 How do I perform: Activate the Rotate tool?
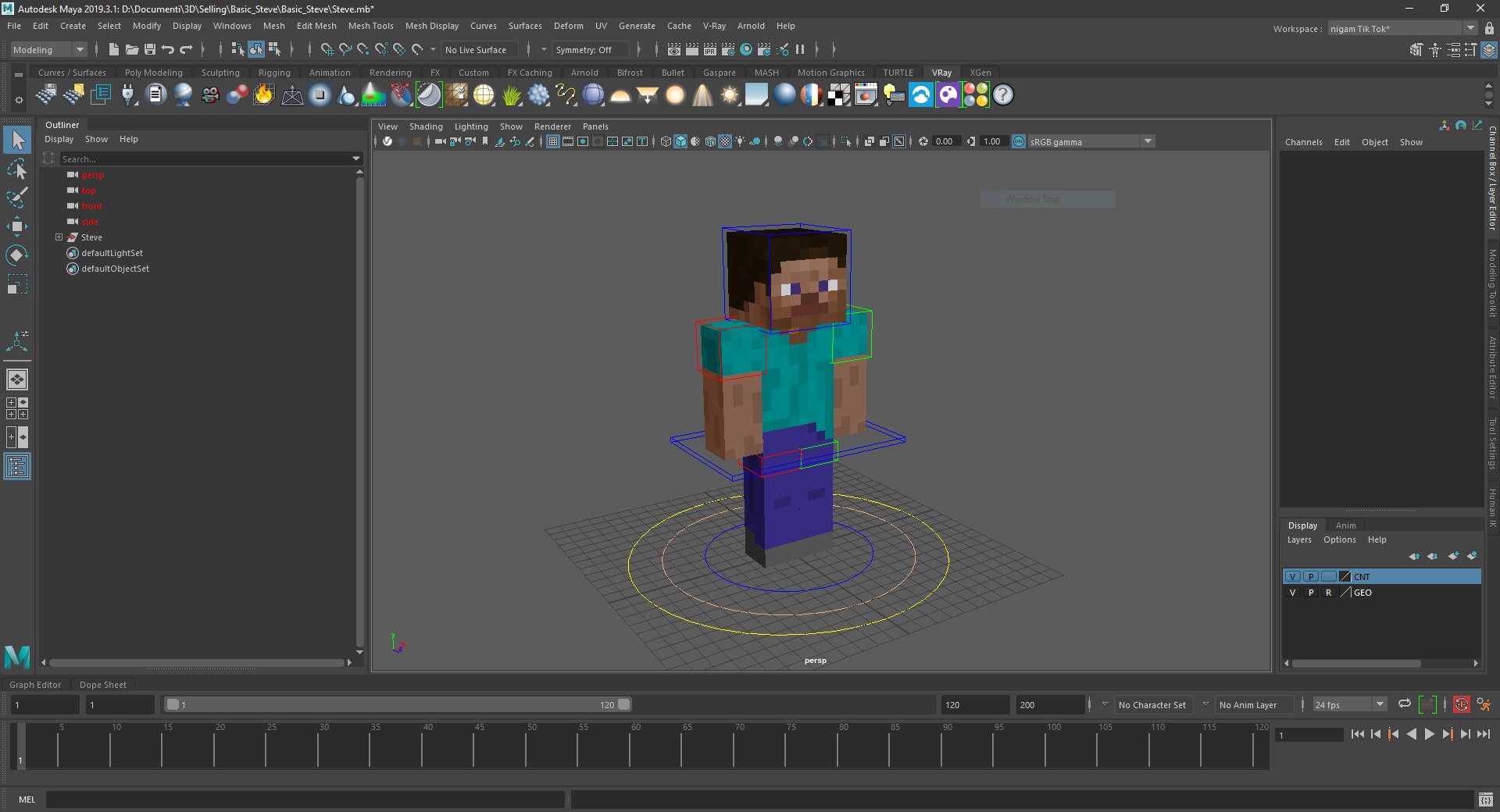(17, 255)
